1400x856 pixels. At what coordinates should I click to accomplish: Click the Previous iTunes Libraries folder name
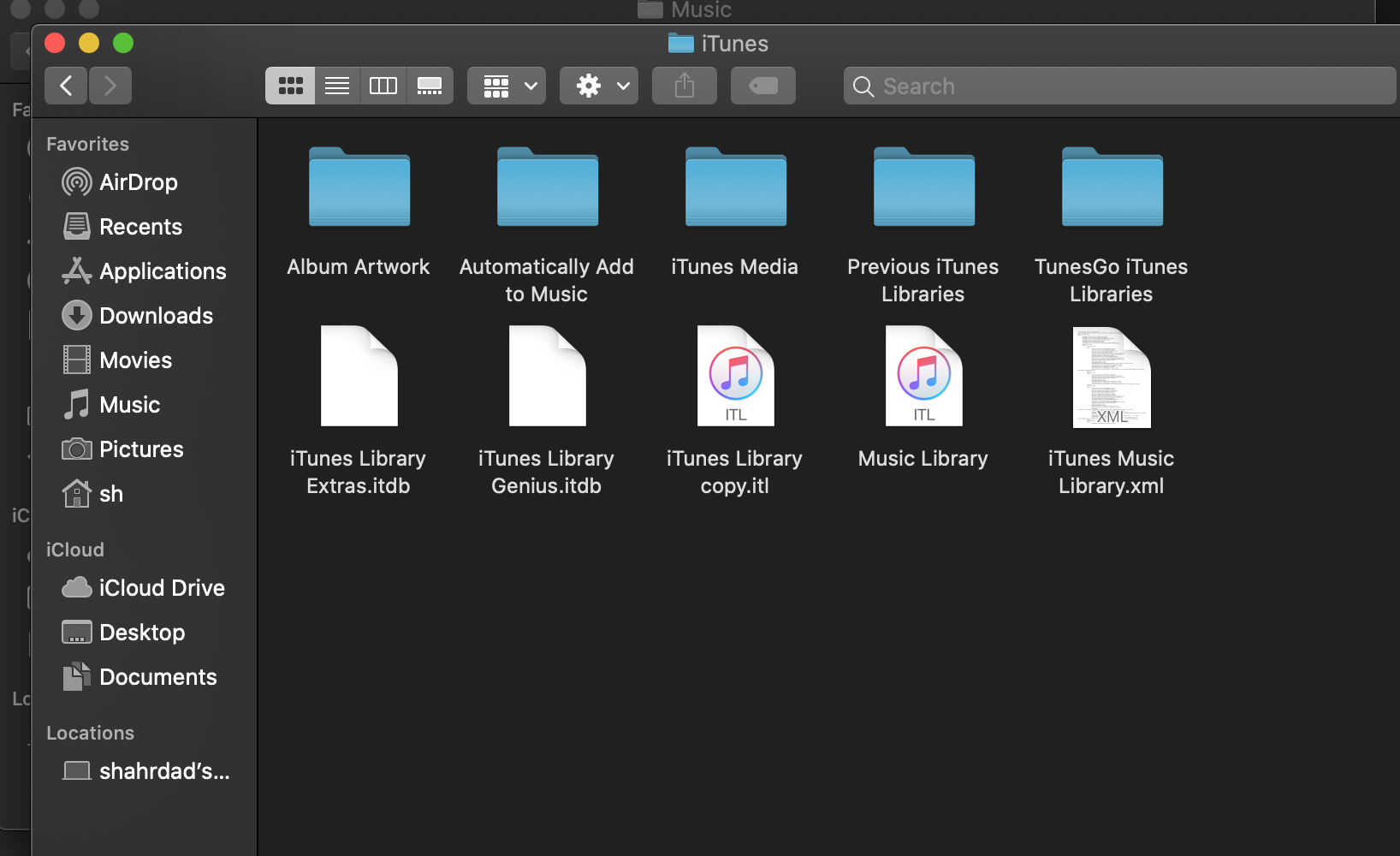coord(923,281)
